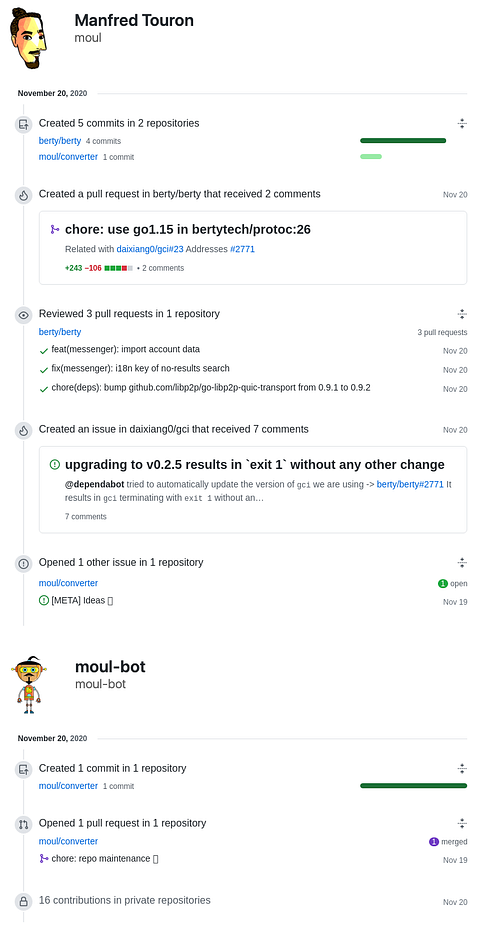The image size is (480, 950).
Task: Click the moul-bot robot avatar
Action: [x=28, y=684]
